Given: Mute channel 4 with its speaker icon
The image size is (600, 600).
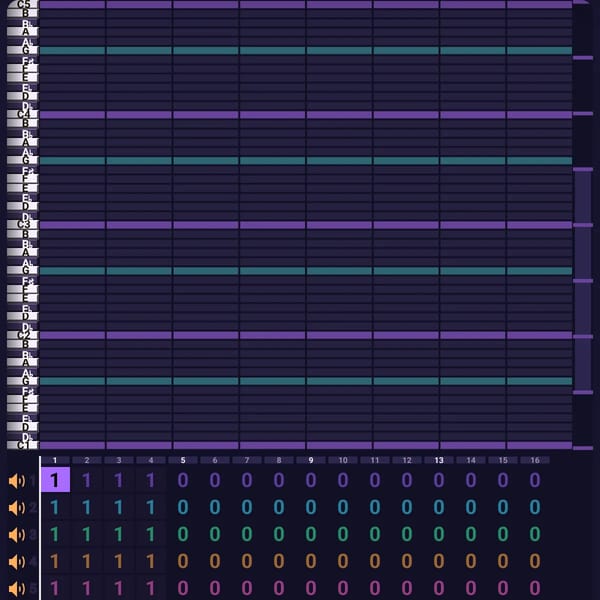Looking at the screenshot, I should coord(17,561).
